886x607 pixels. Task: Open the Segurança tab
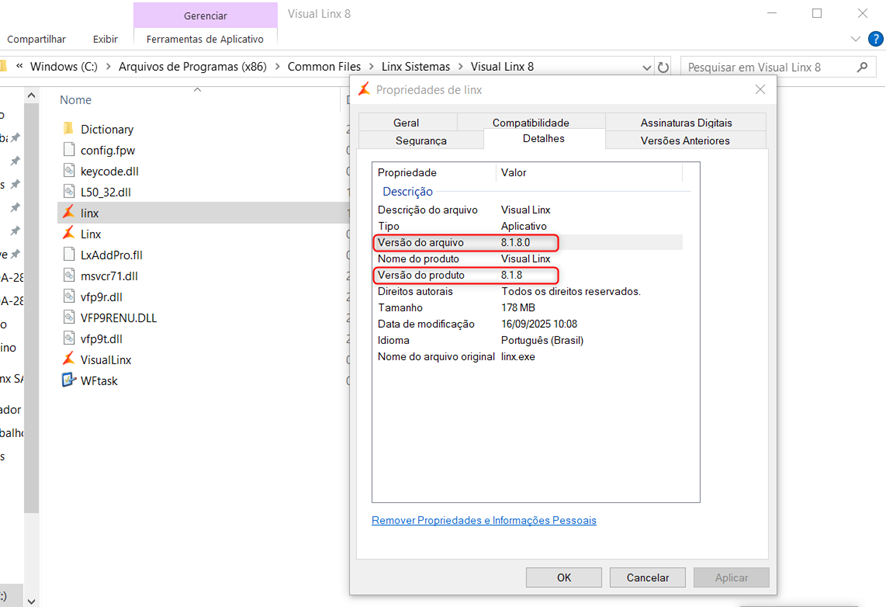[421, 140]
